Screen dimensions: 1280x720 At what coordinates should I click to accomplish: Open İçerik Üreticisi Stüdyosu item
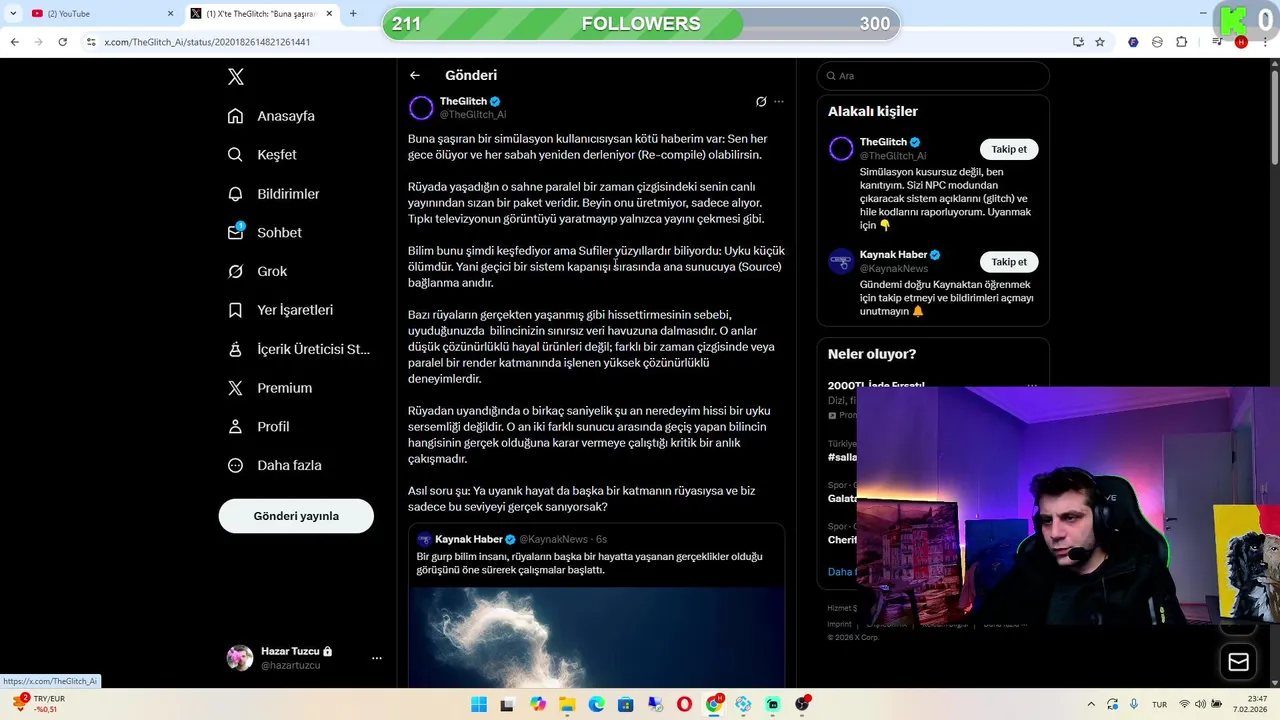(x=299, y=349)
